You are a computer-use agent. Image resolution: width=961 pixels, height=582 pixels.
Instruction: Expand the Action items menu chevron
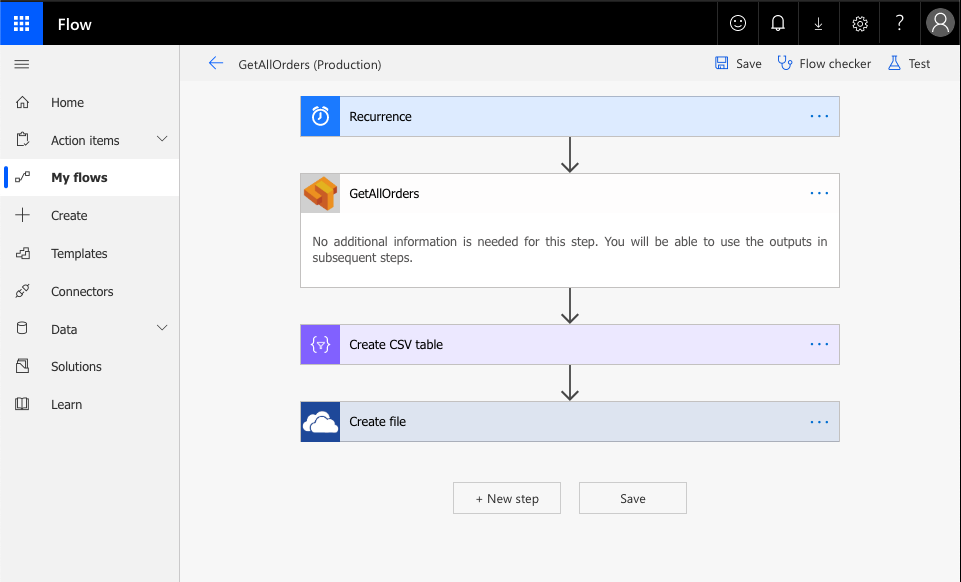click(x=162, y=140)
